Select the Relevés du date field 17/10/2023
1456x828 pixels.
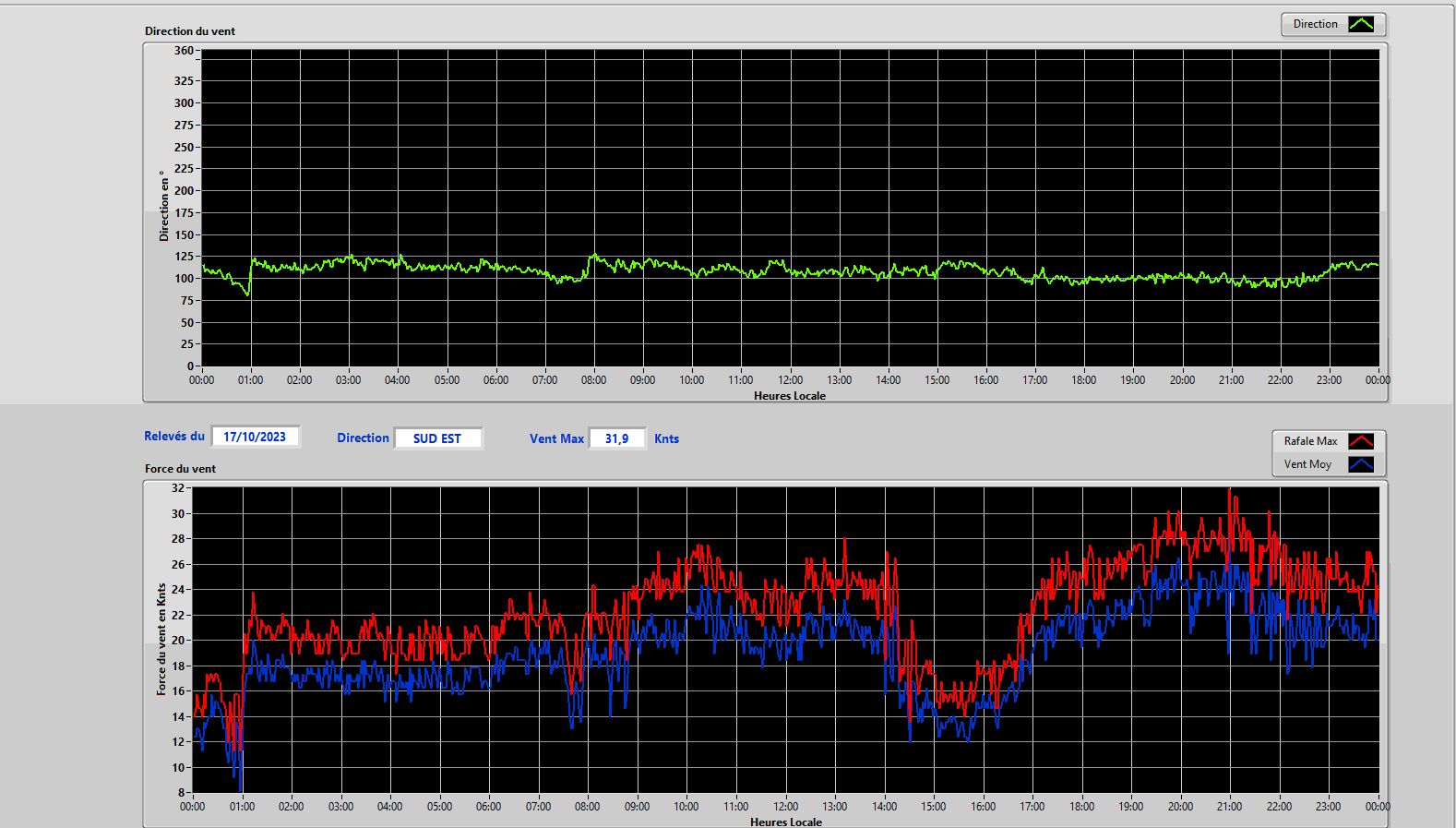point(255,437)
